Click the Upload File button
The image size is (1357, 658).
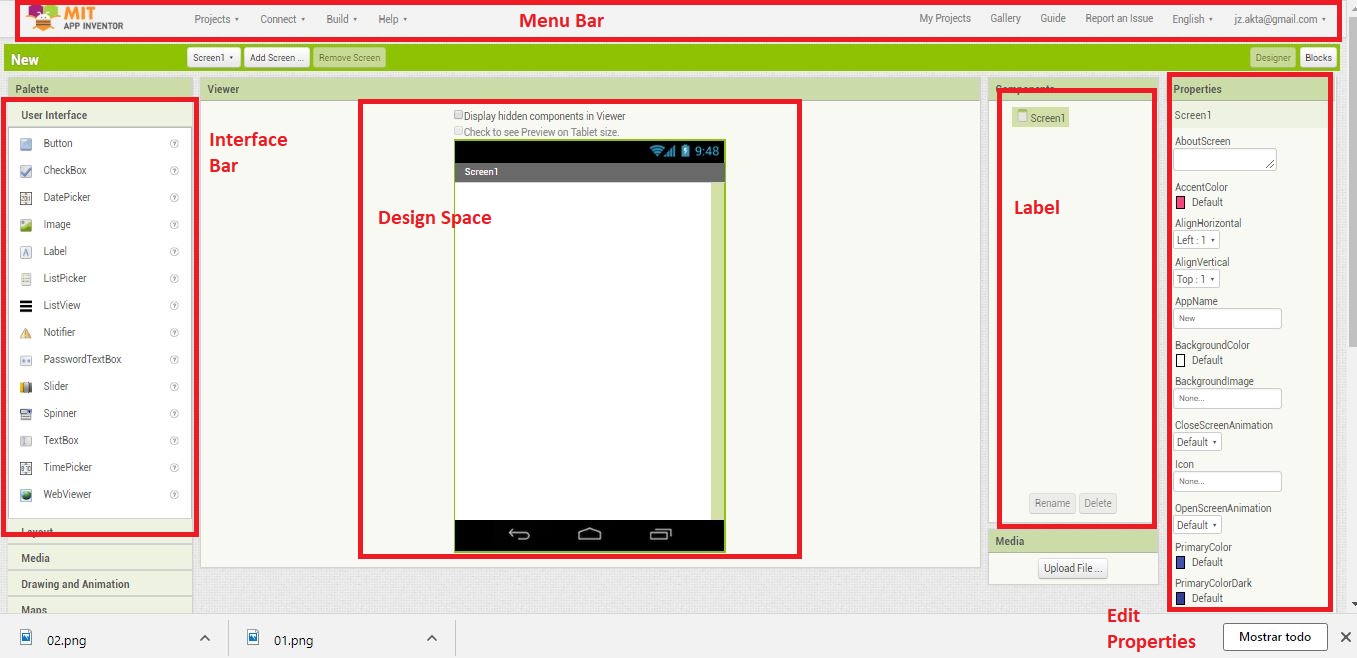[1073, 568]
